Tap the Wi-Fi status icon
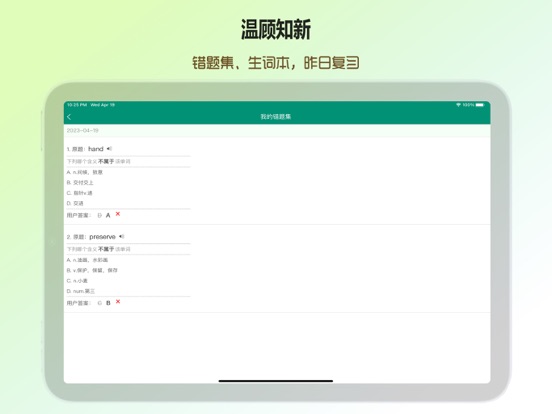 coord(458,105)
